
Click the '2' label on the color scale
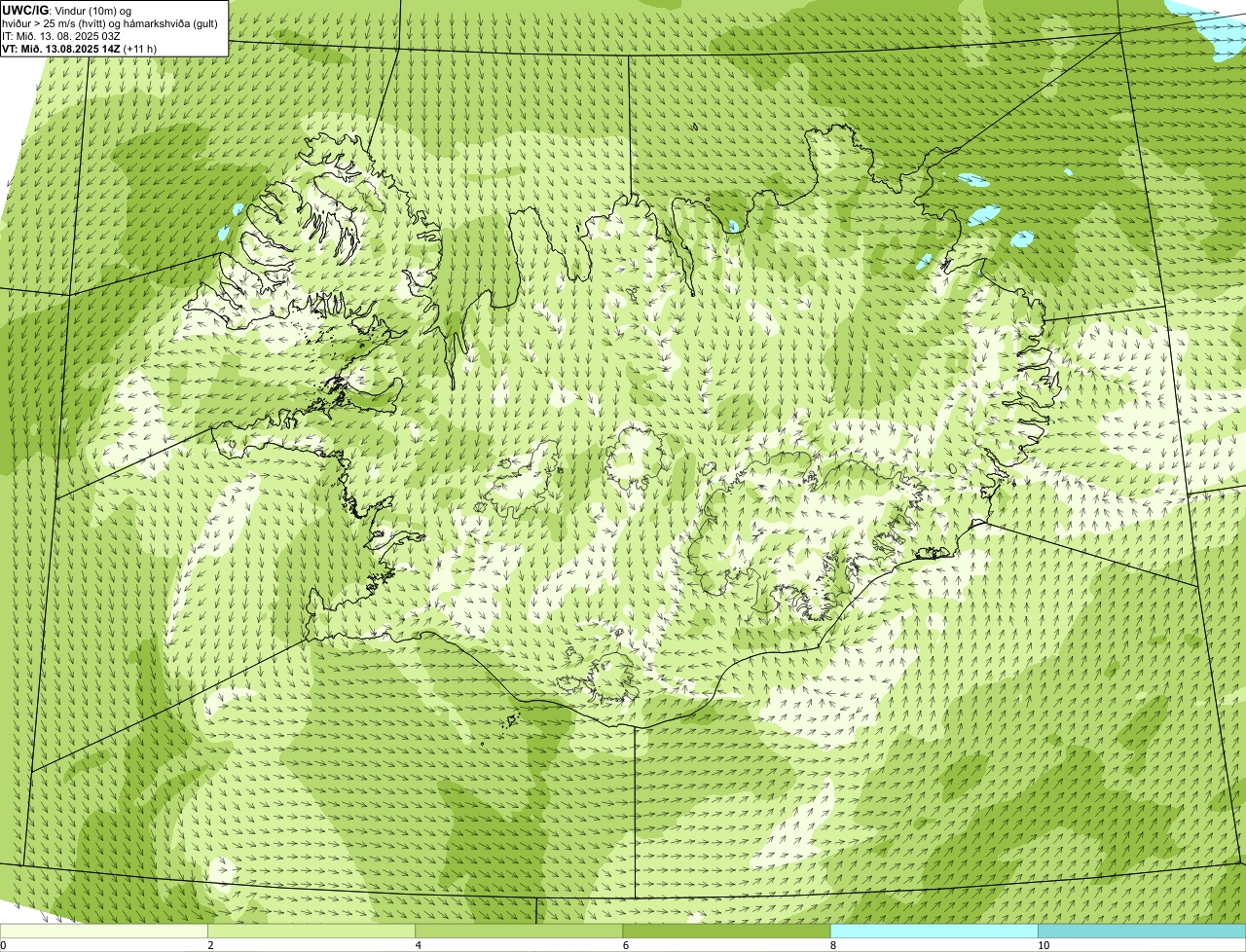210,945
